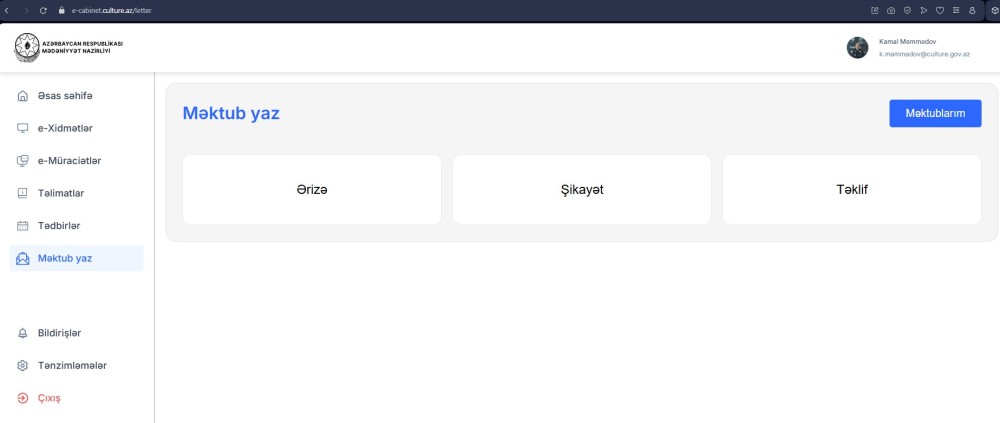Click the Məktub yaz envelope icon
The image size is (1000, 423).
pos(22,258)
